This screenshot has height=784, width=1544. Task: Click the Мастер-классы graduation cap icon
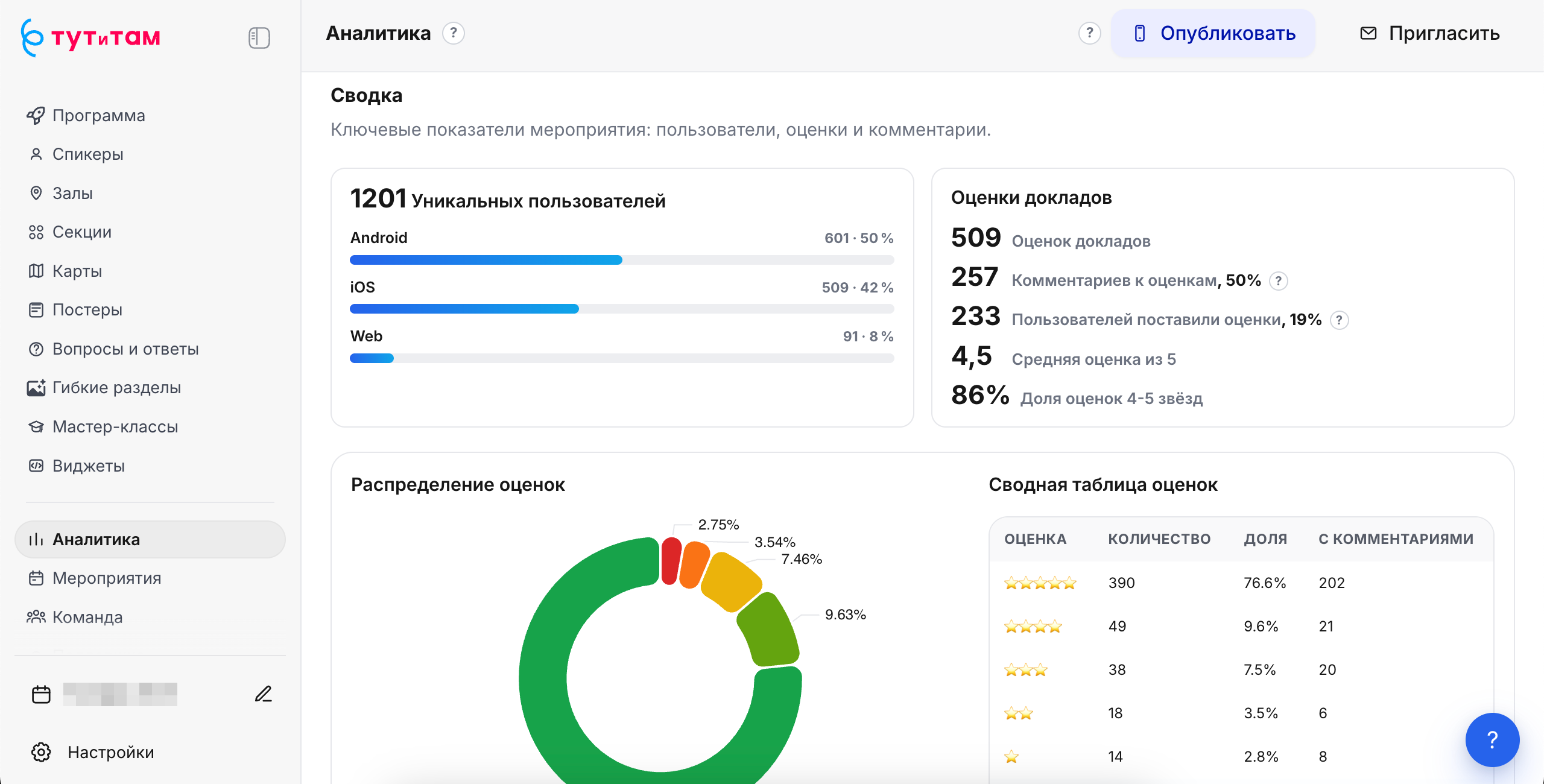click(x=36, y=427)
